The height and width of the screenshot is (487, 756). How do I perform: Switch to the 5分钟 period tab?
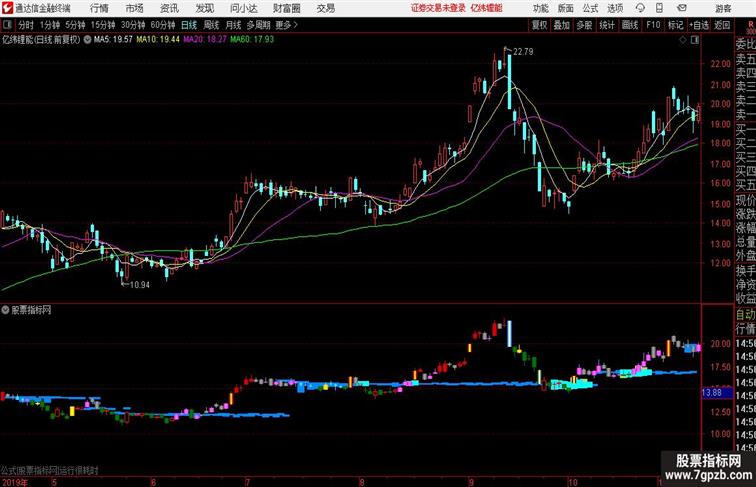tap(75, 25)
